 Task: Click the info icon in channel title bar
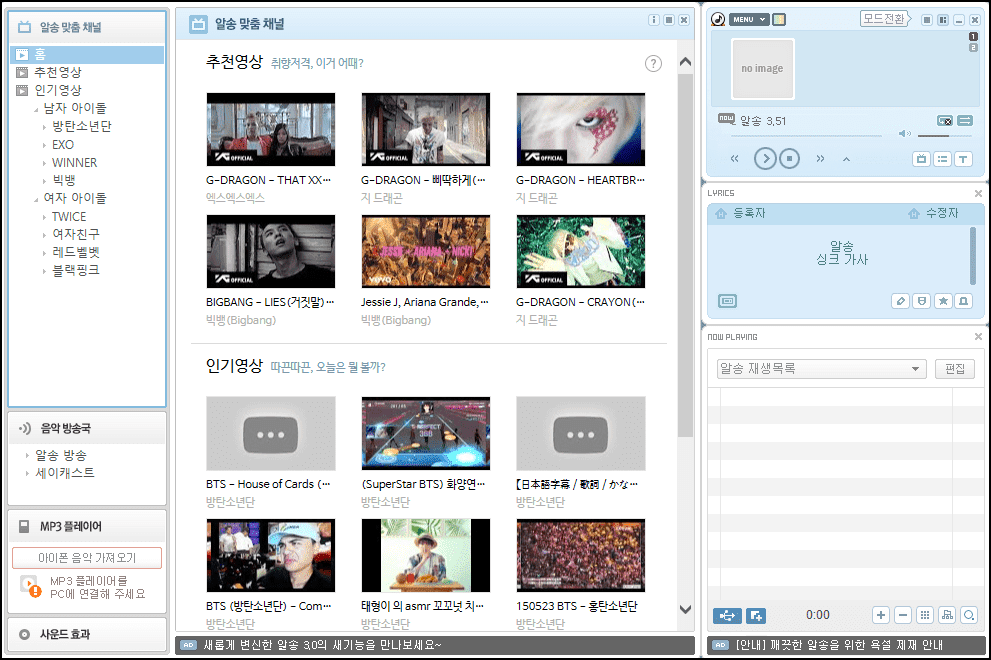[x=654, y=20]
